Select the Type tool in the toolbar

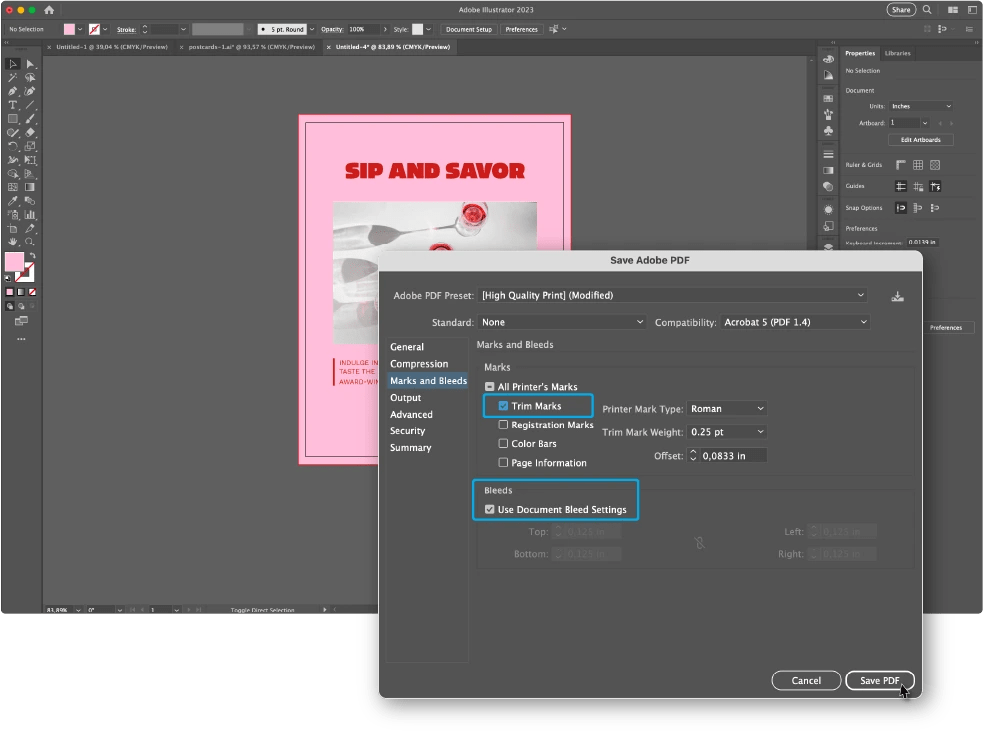(13, 105)
